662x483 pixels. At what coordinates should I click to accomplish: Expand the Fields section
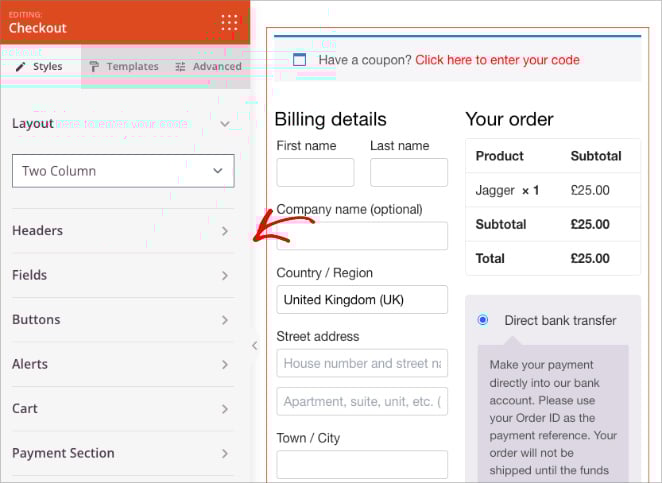coord(123,275)
